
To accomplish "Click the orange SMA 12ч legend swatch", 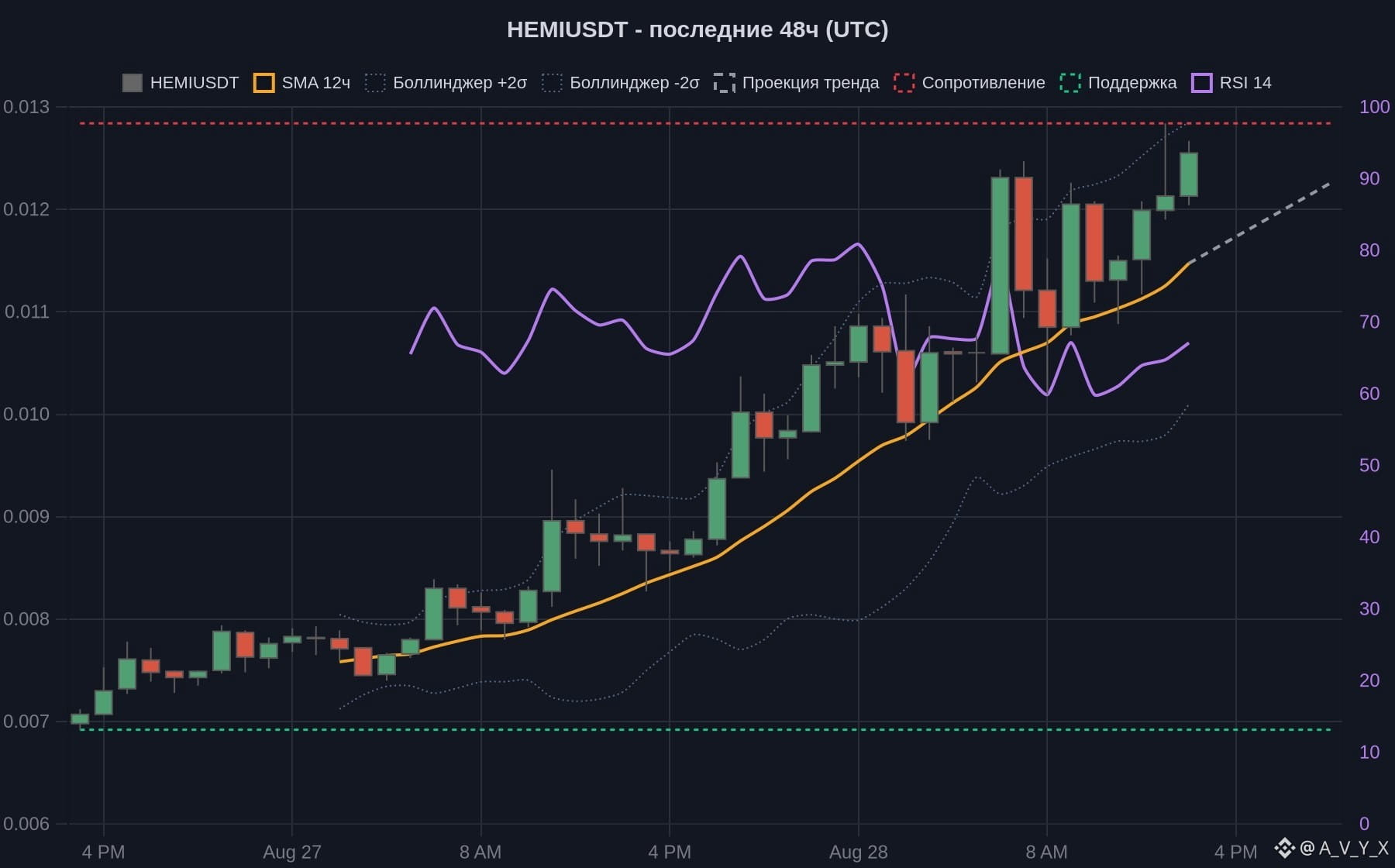I will click(x=264, y=83).
